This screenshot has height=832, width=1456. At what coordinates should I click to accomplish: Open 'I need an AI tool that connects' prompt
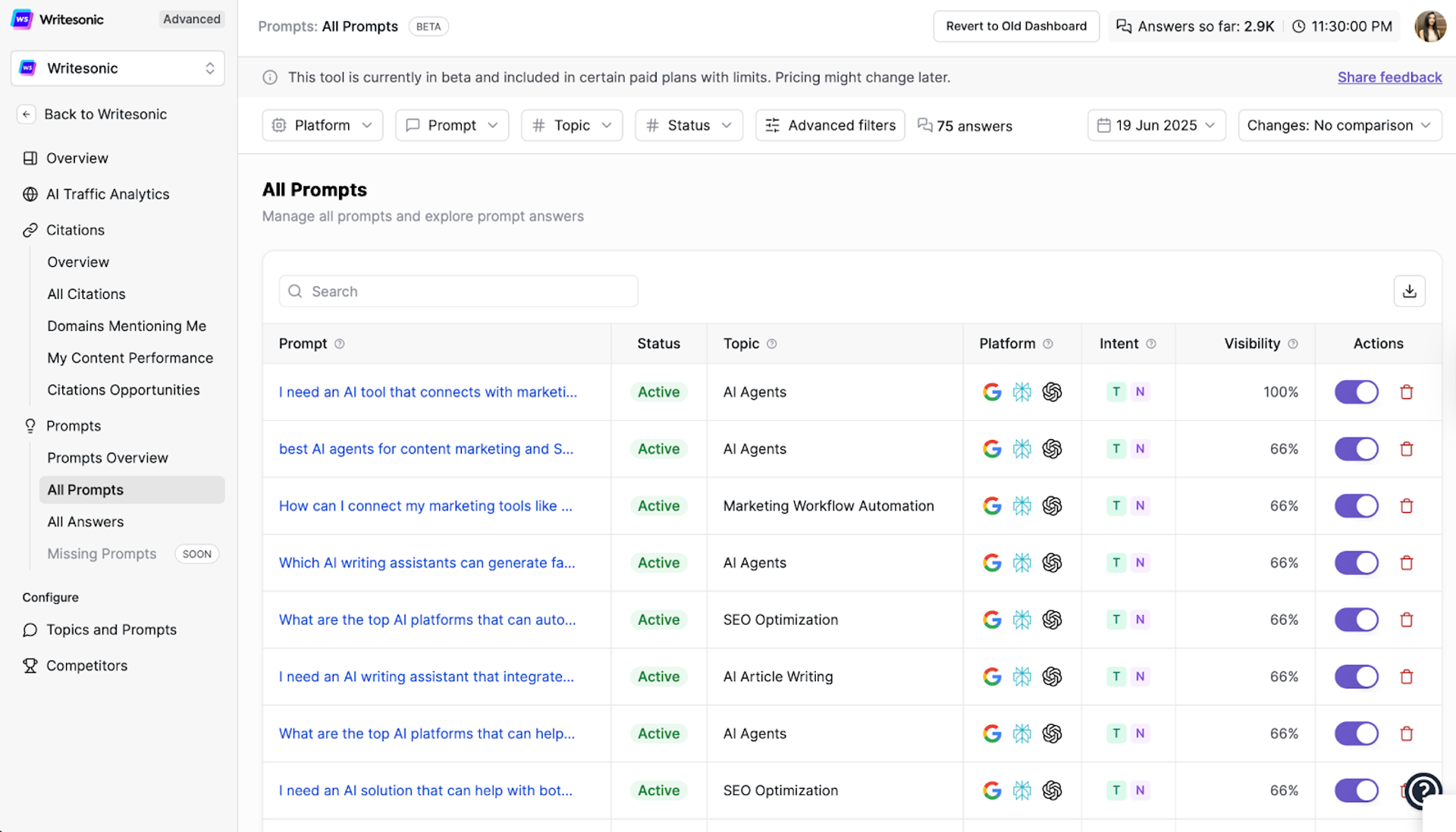[x=428, y=392]
